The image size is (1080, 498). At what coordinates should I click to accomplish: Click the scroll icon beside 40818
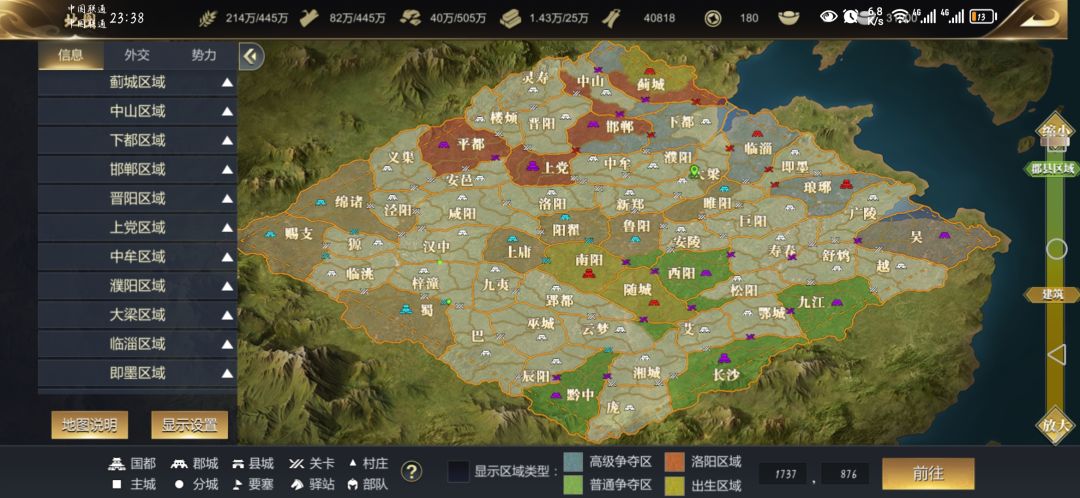(611, 18)
